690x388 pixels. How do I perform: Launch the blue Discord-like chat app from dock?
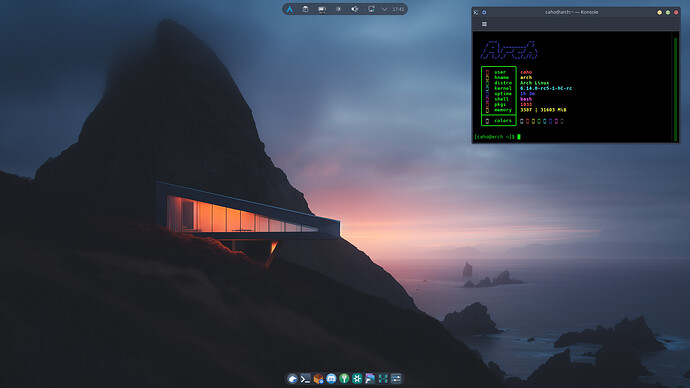click(x=331, y=378)
